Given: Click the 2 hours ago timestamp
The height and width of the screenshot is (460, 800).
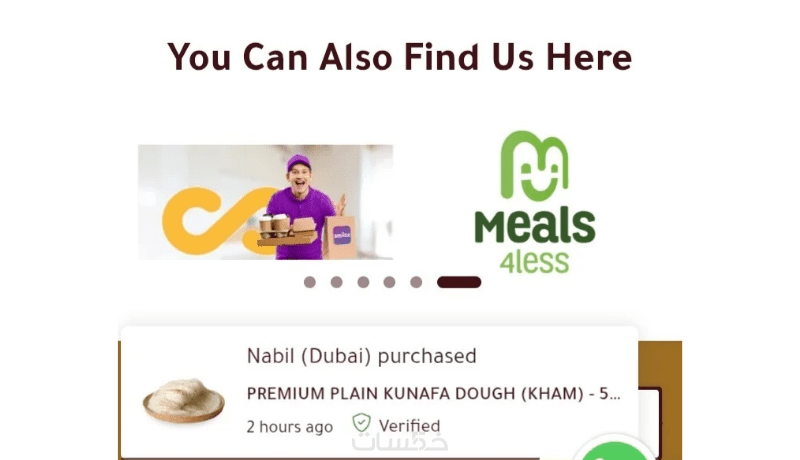Looking at the screenshot, I should point(290,426).
